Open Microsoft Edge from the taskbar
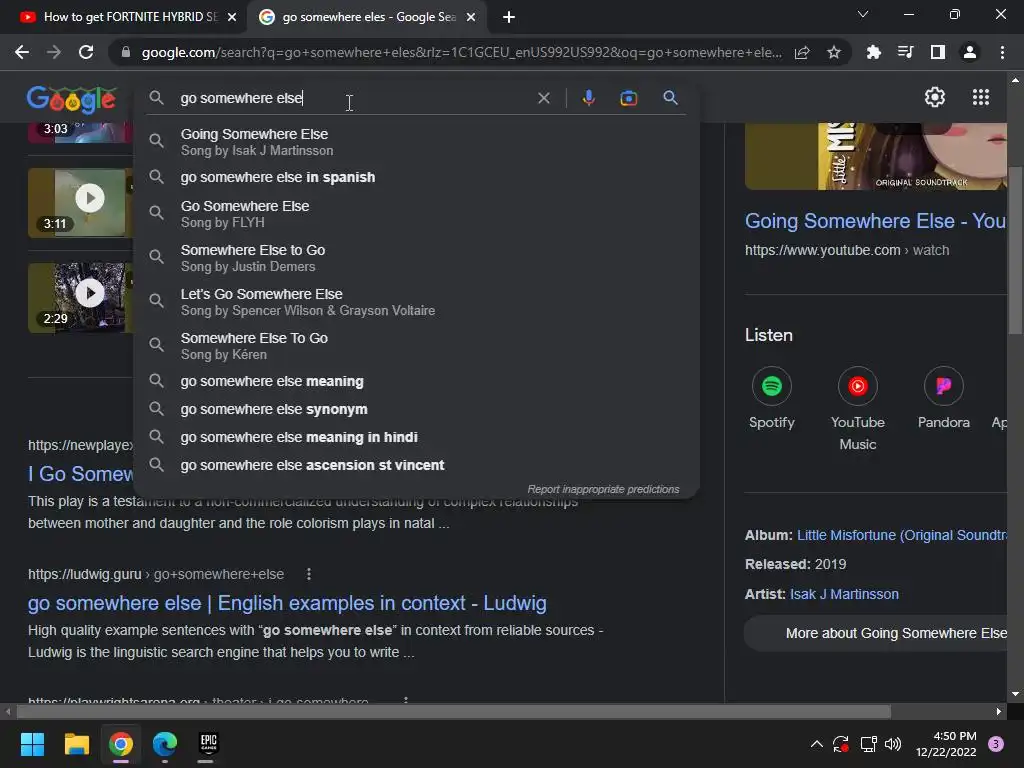The height and width of the screenshot is (768, 1024). coord(165,744)
